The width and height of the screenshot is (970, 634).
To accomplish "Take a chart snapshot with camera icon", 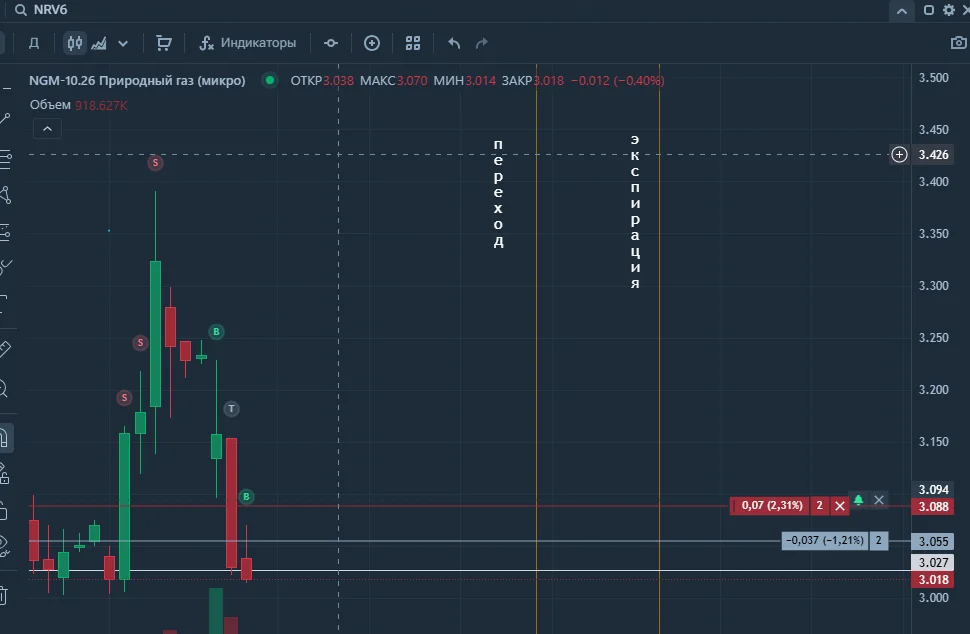I will pos(958,43).
